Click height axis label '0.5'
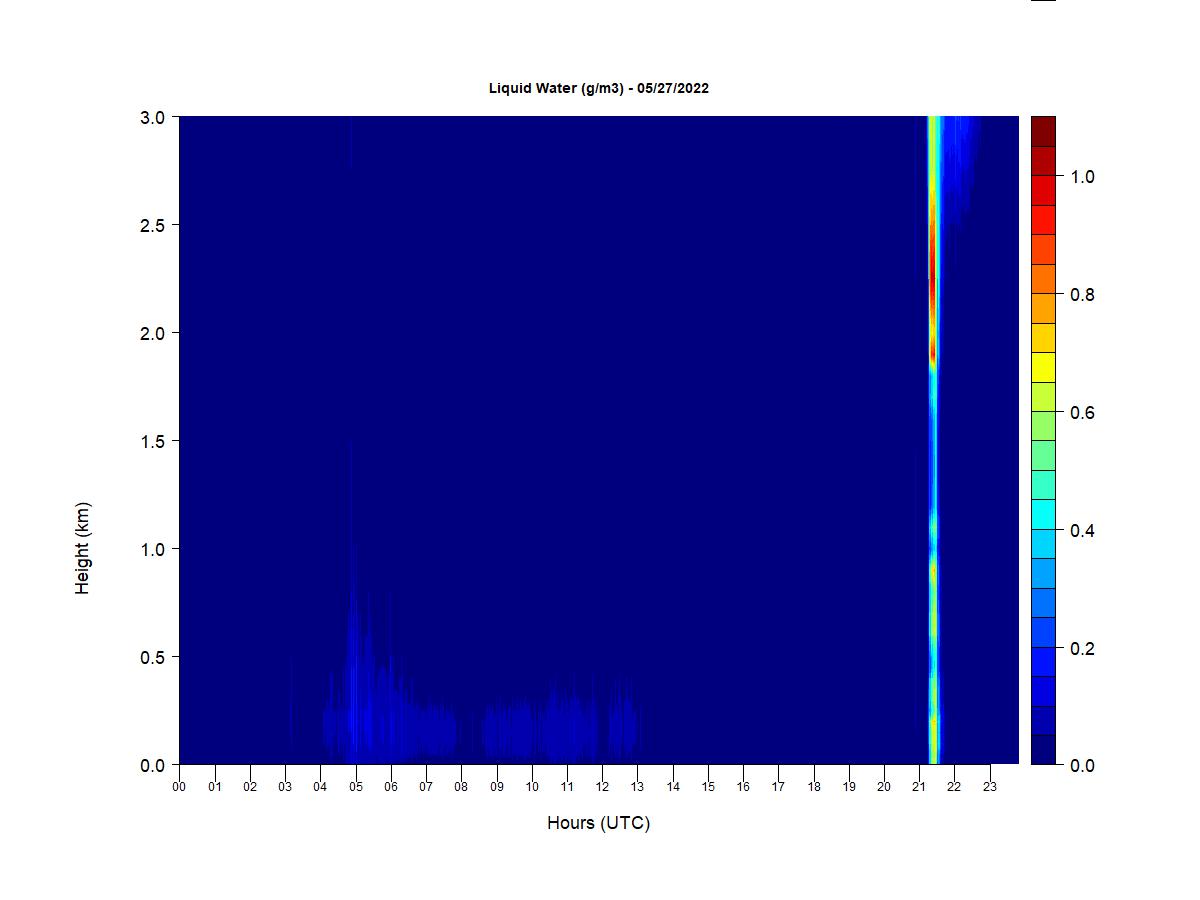Screen dimensions: 1200x900 point(153,657)
